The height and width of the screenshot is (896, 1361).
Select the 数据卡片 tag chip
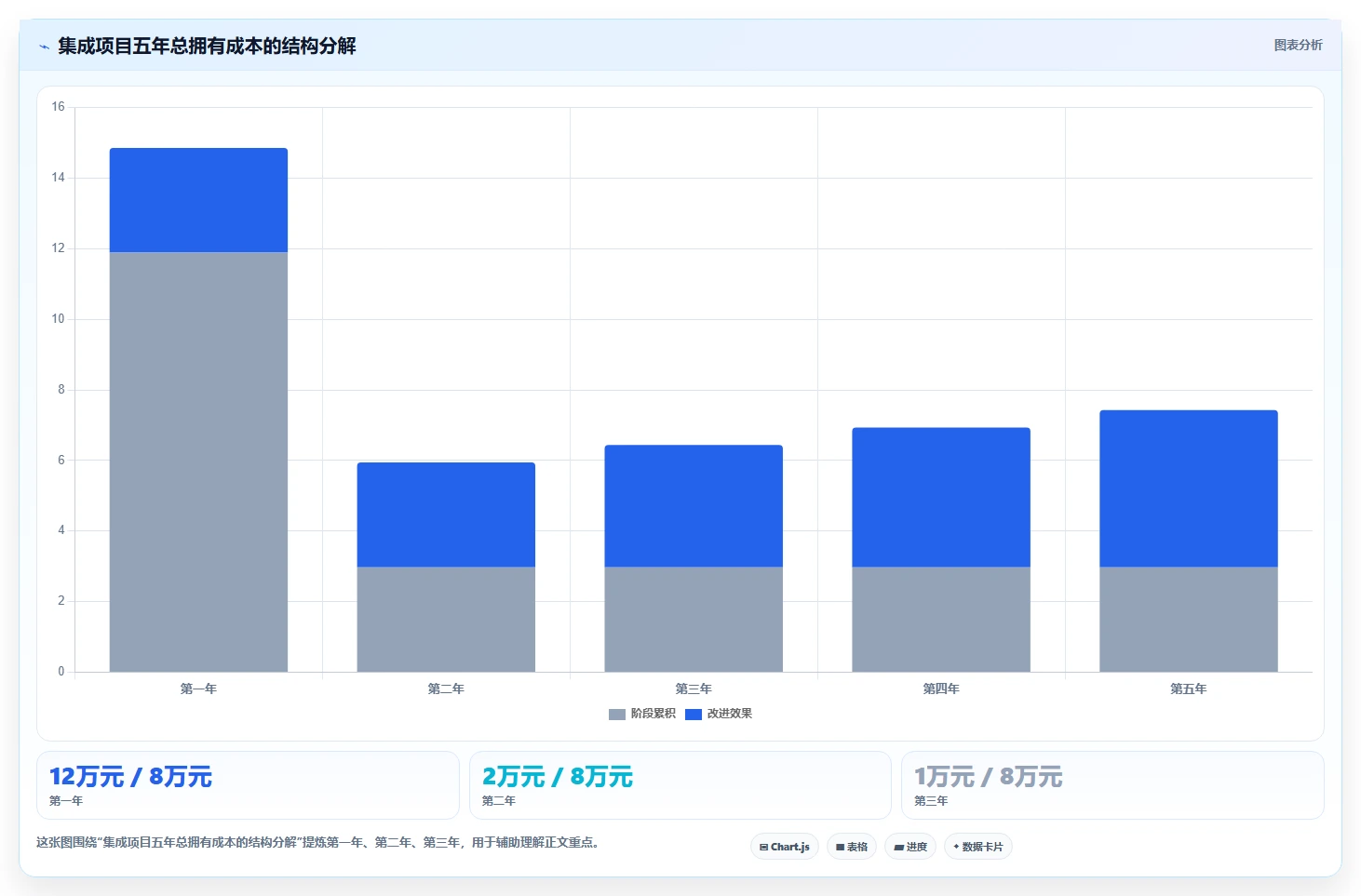click(977, 847)
